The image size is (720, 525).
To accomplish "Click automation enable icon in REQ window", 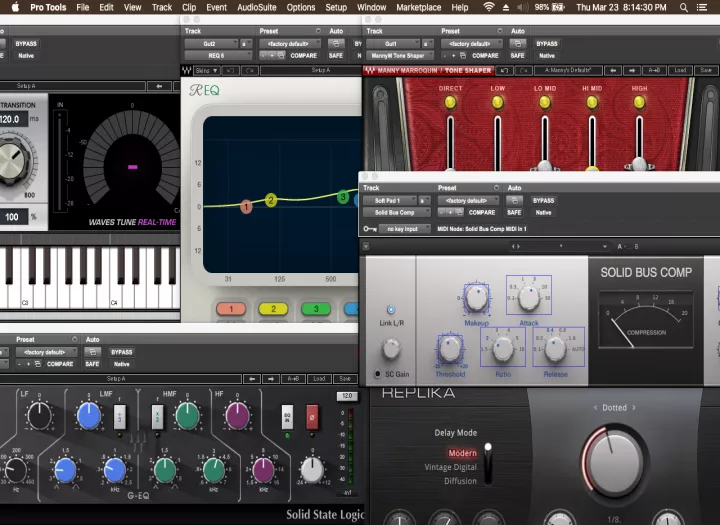I will [x=336, y=44].
